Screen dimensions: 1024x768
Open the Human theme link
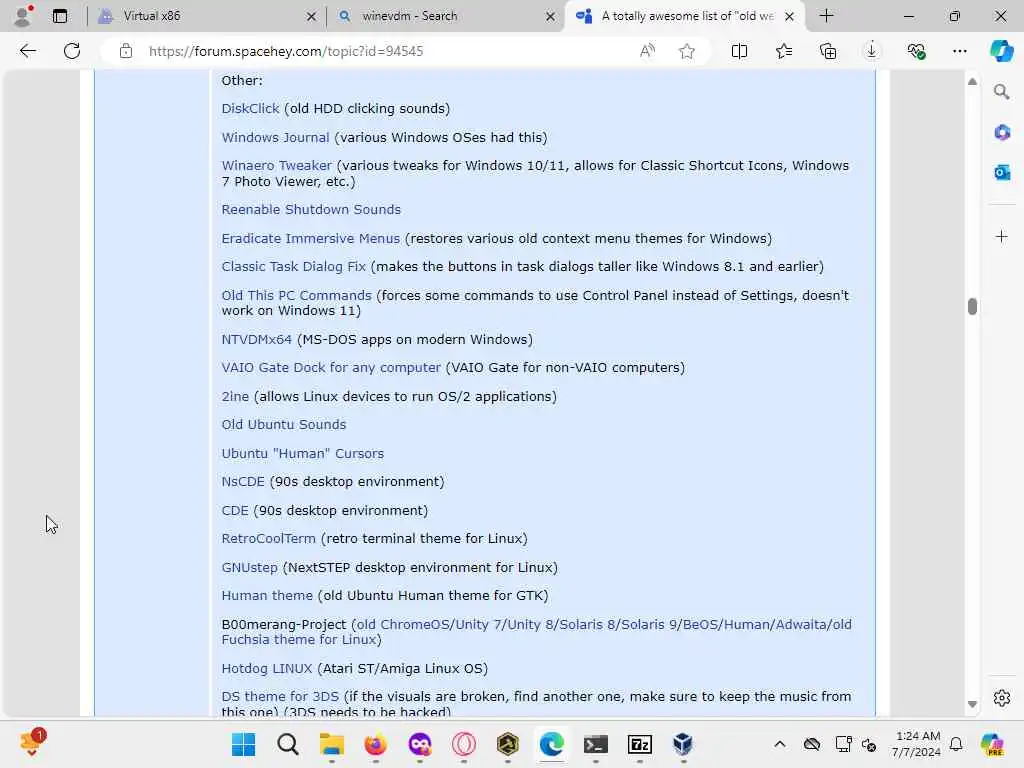pyautogui.click(x=266, y=596)
